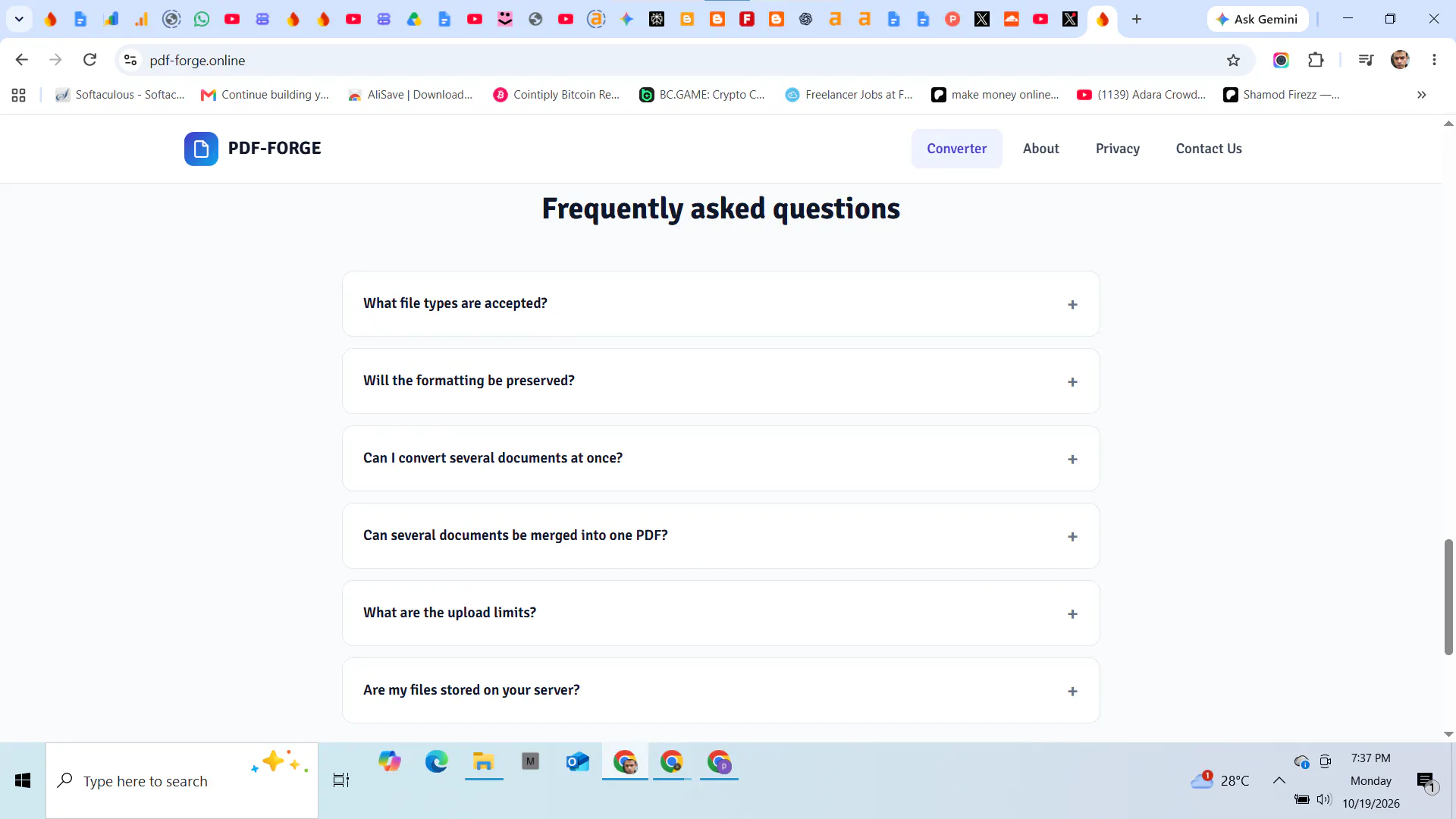Open the apps grid icon in bookmarks bar
Viewport: 1456px width, 819px height.
tap(19, 95)
